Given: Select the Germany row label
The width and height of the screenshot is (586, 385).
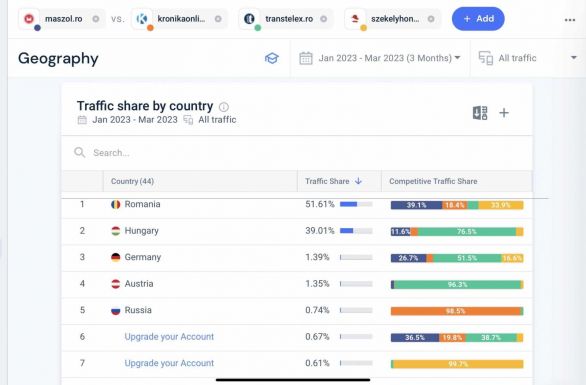Looking at the screenshot, I should click(143, 257).
